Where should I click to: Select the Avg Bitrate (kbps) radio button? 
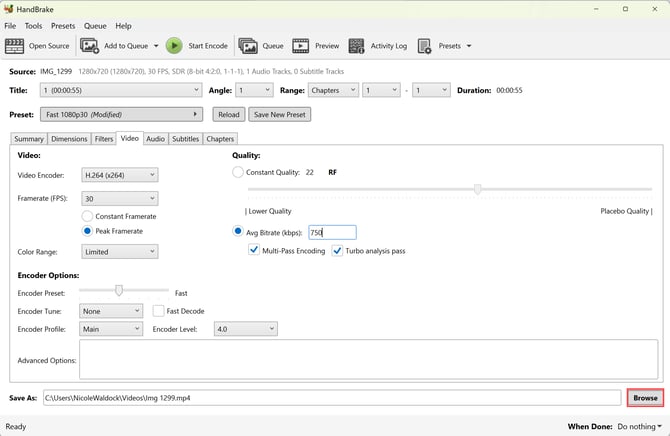[238, 231]
